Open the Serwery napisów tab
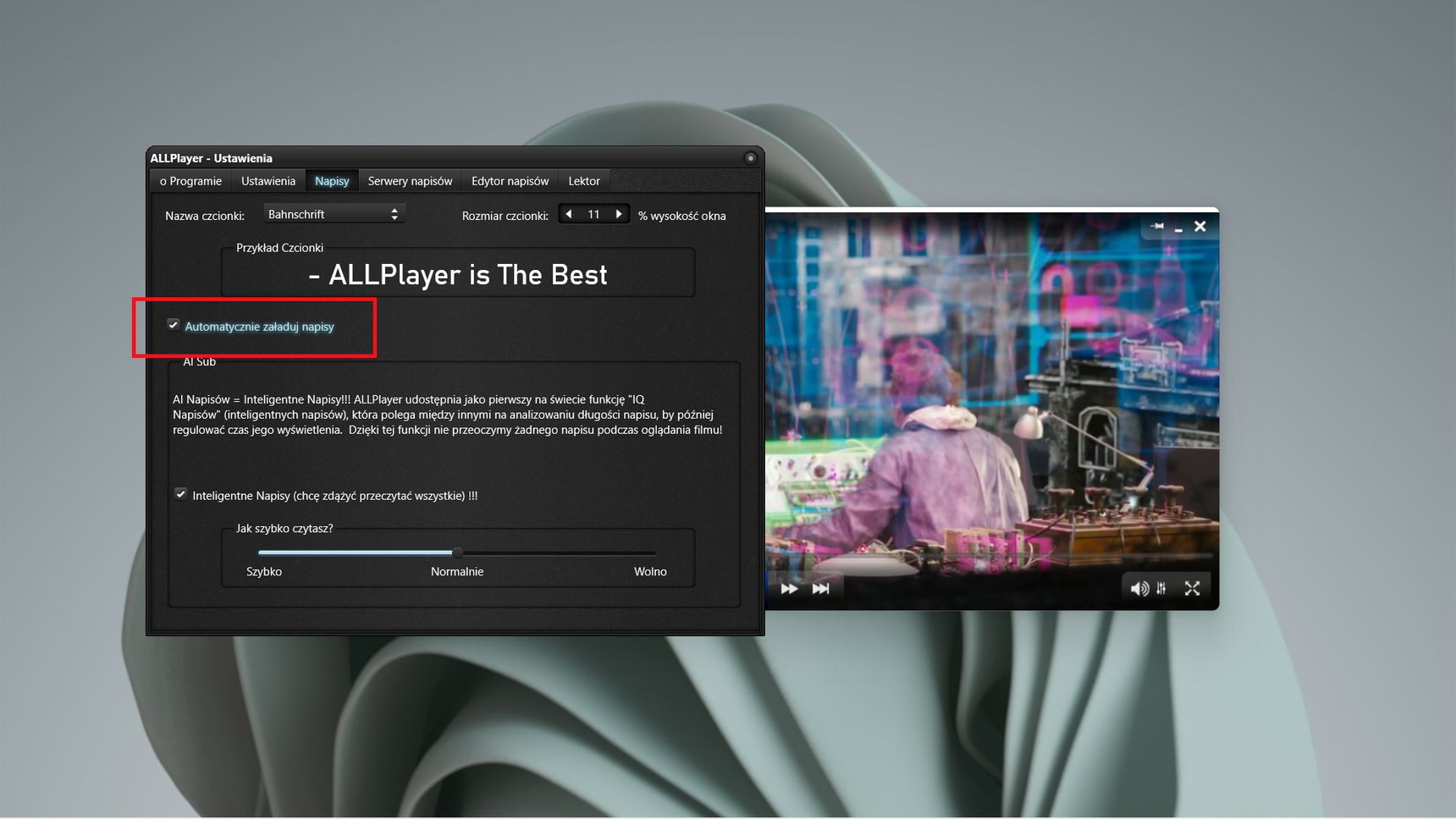This screenshot has width=1456, height=819. [x=410, y=181]
